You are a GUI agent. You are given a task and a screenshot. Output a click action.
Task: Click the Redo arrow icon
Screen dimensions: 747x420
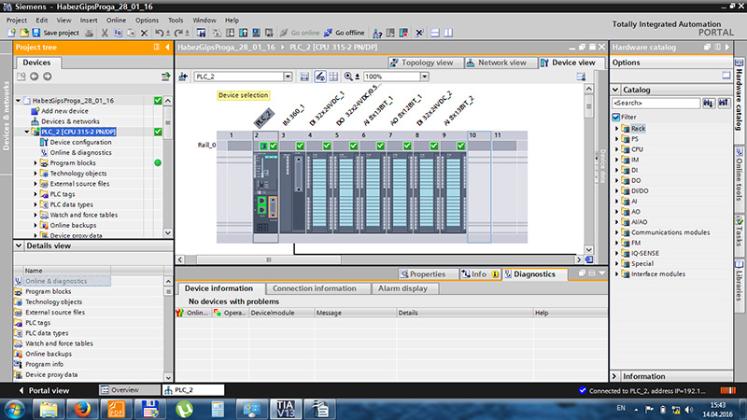(178, 33)
